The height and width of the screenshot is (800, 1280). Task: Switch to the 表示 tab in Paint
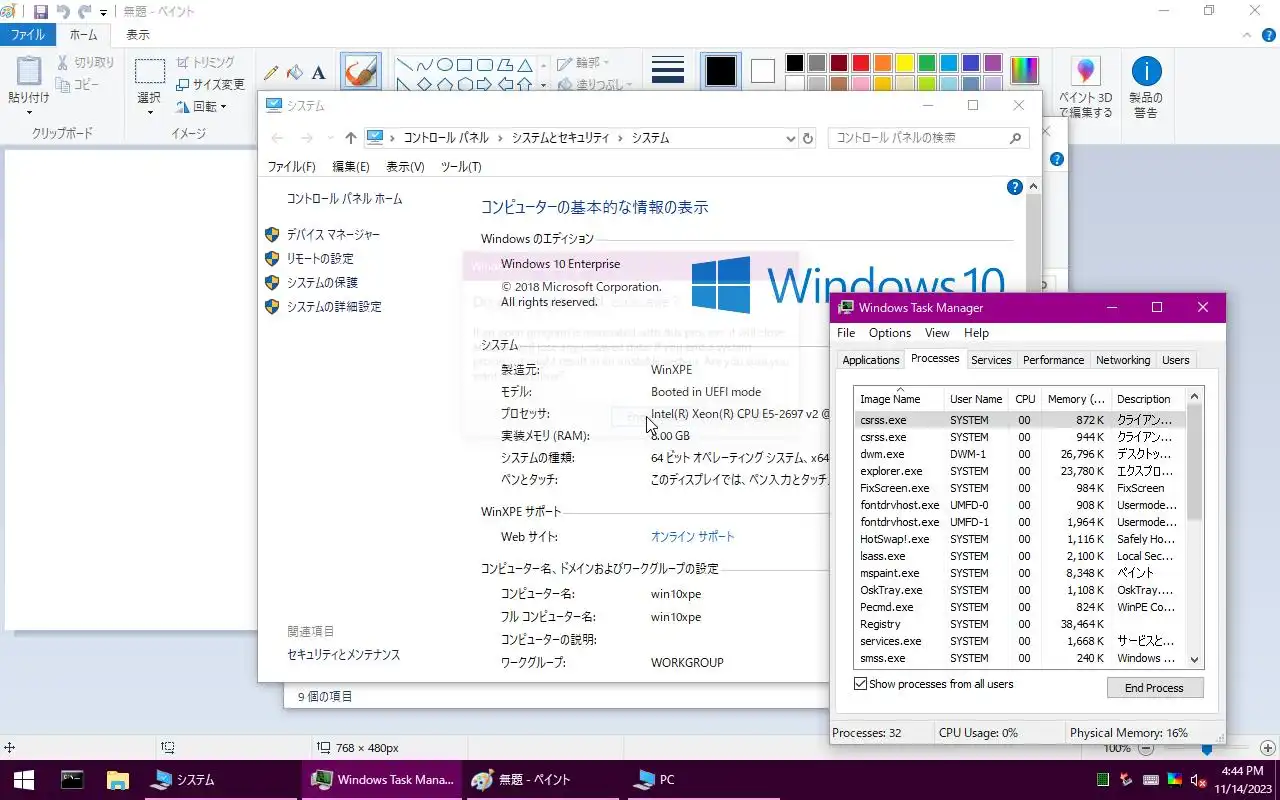137,35
